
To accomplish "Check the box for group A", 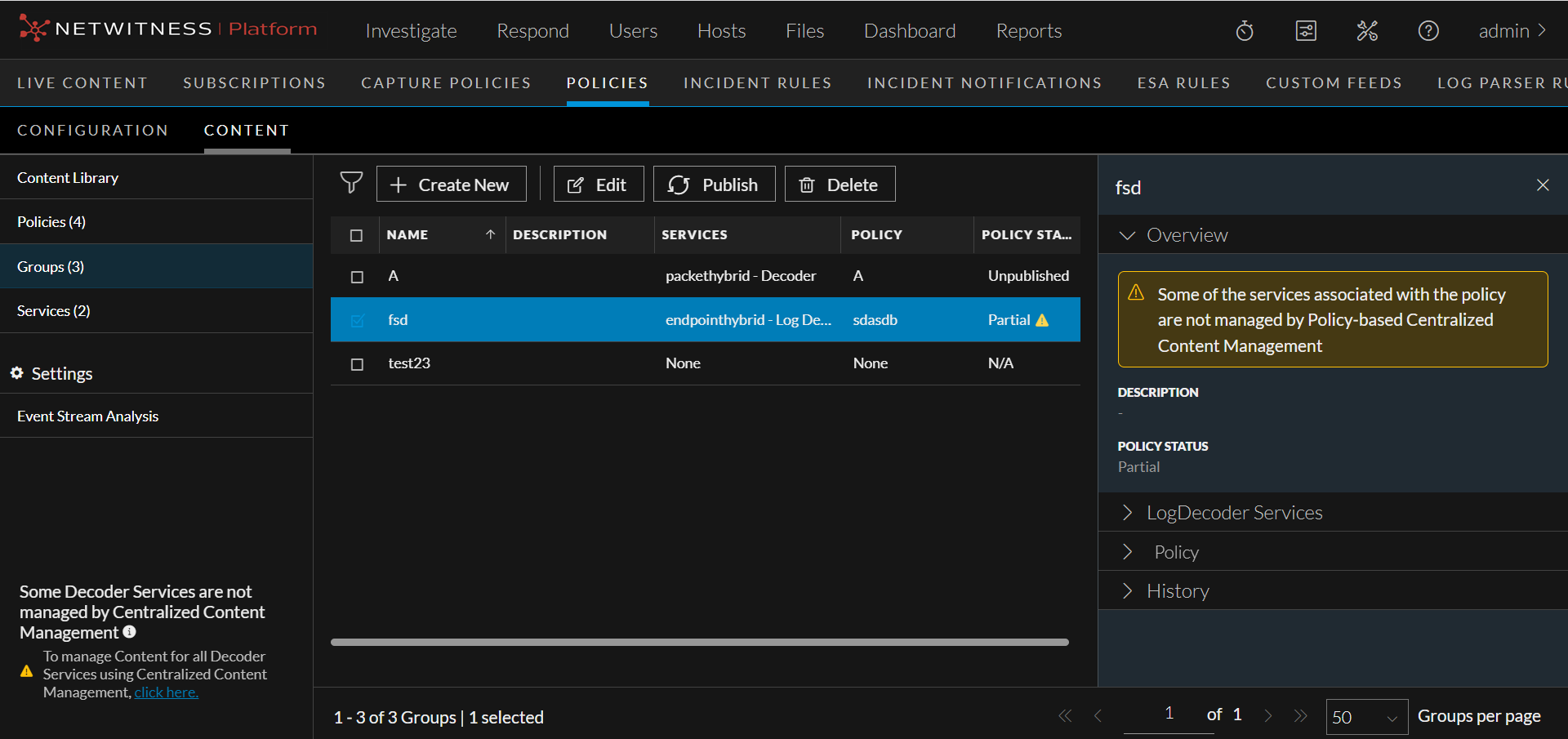I will point(357,277).
